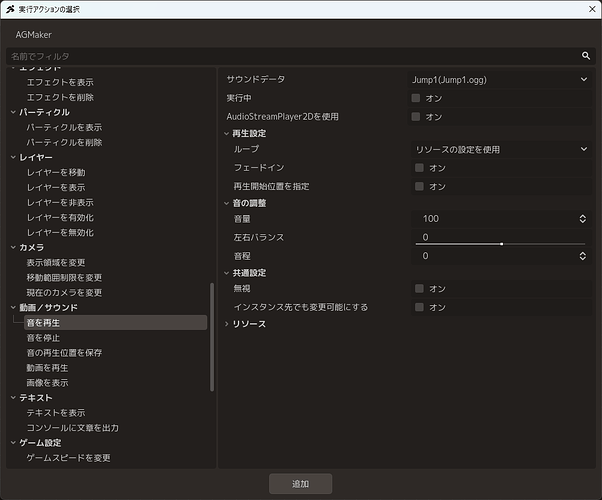Click the app logo icon in title bar

(x=10, y=9)
